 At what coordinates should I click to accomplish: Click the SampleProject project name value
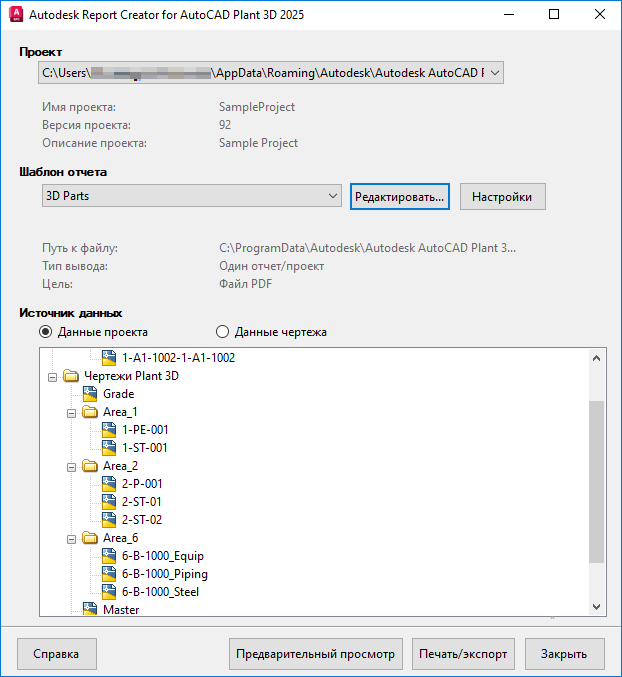coord(257,107)
